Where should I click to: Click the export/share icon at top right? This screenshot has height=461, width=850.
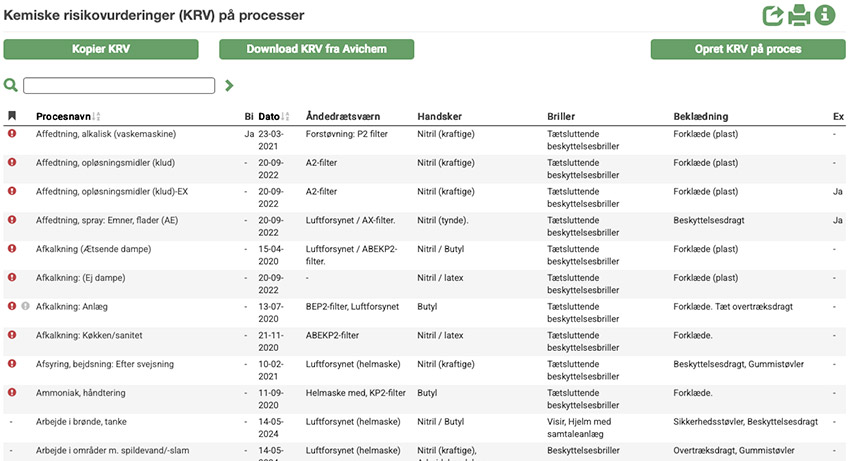(x=773, y=16)
